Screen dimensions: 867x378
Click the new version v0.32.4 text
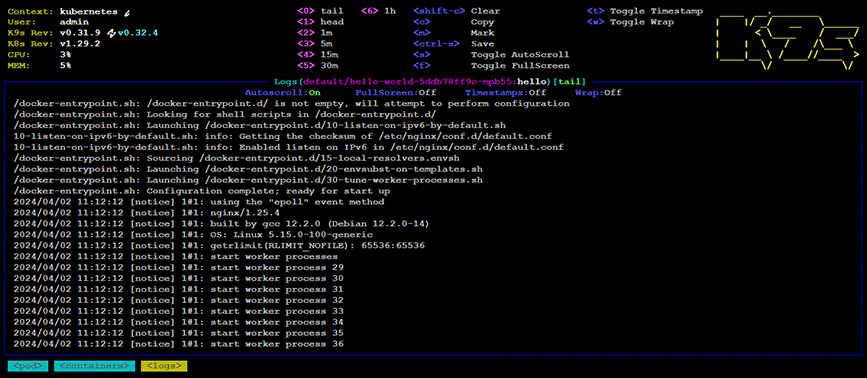coord(138,33)
